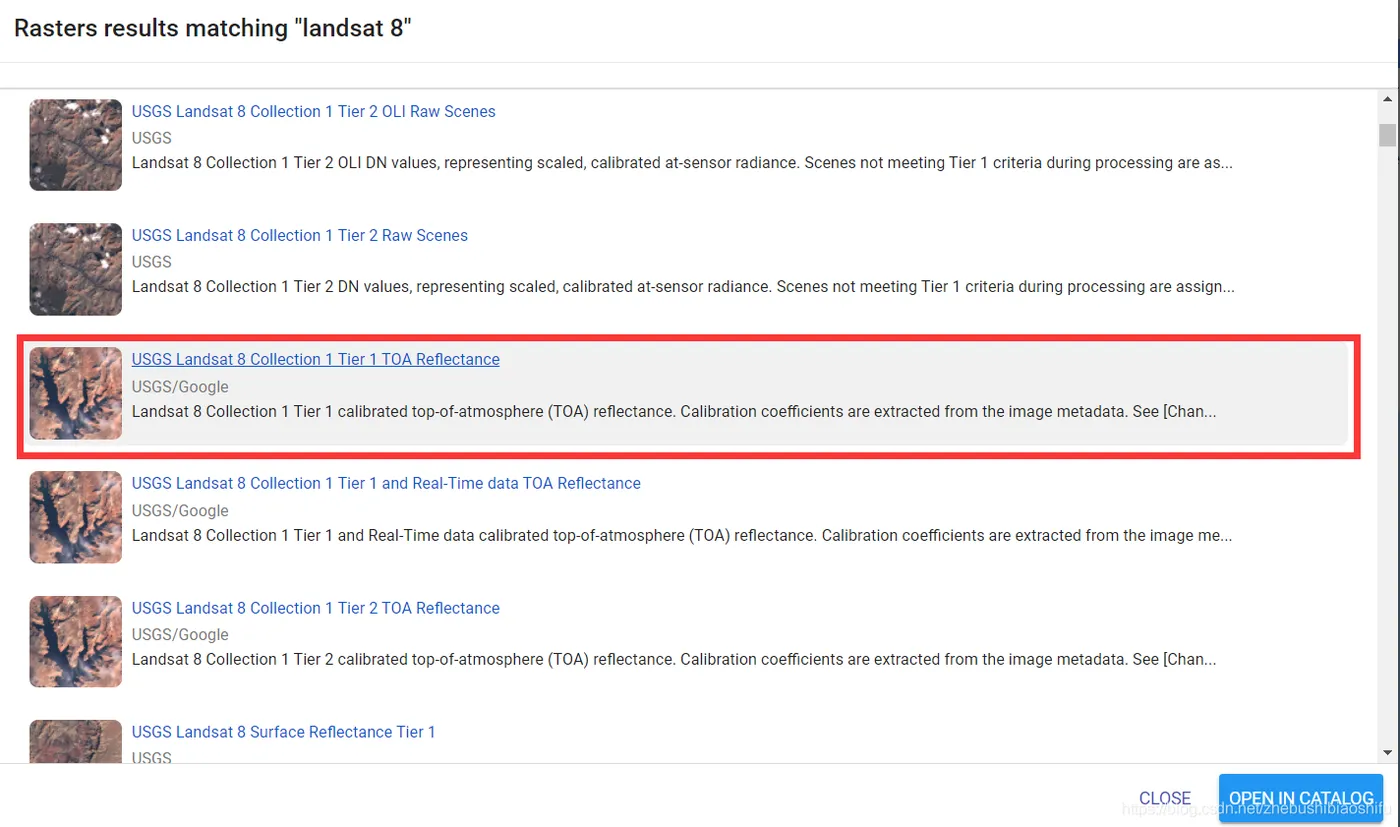Open USGS Landsat 8 Collection 1 Tier 2 Raw Scenes

coord(299,236)
